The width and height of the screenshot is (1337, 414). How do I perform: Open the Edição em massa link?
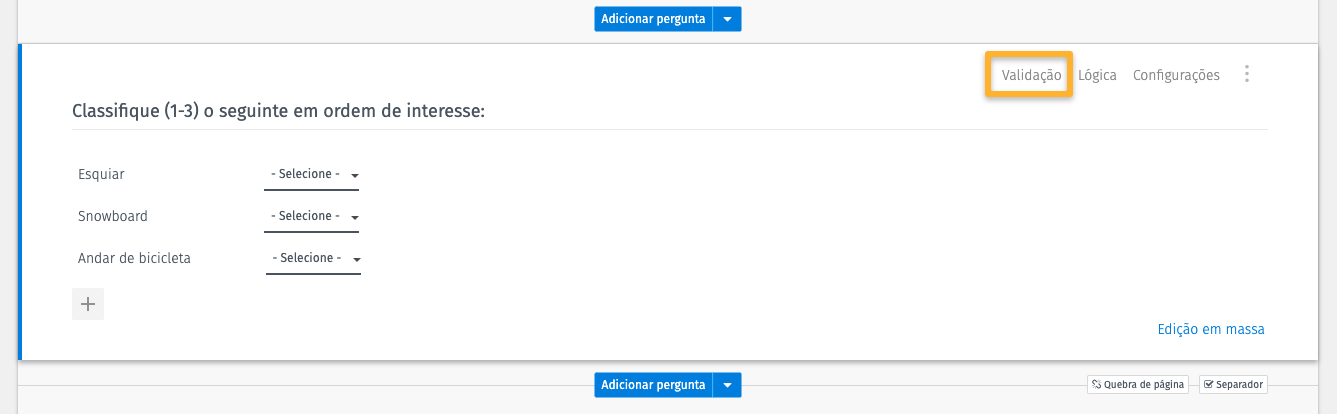click(x=1210, y=329)
